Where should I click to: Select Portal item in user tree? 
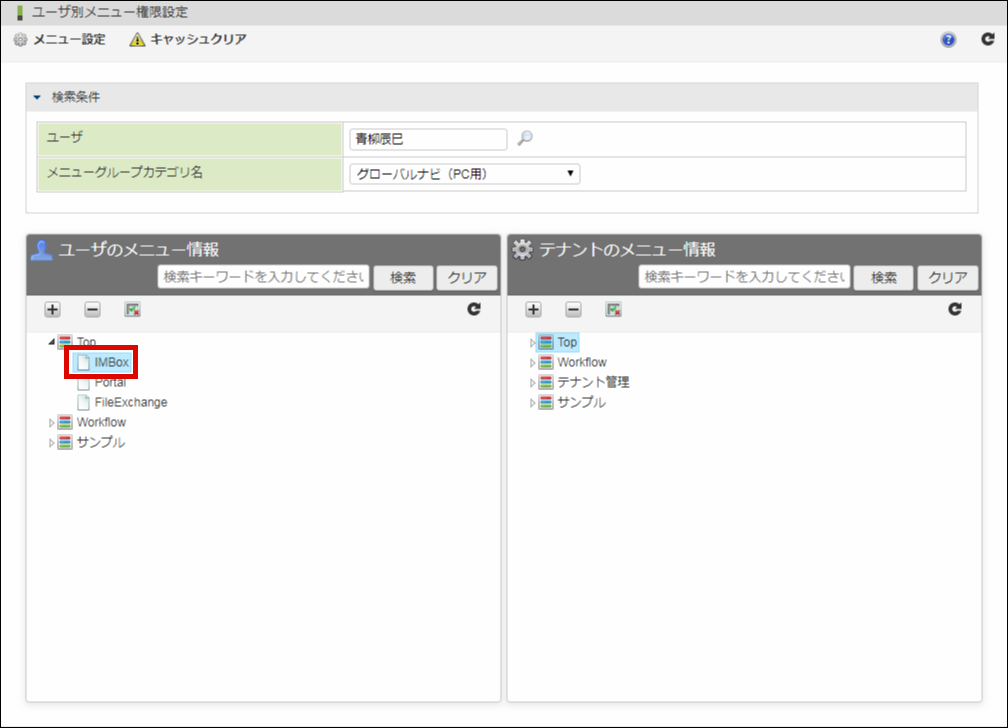pos(110,383)
